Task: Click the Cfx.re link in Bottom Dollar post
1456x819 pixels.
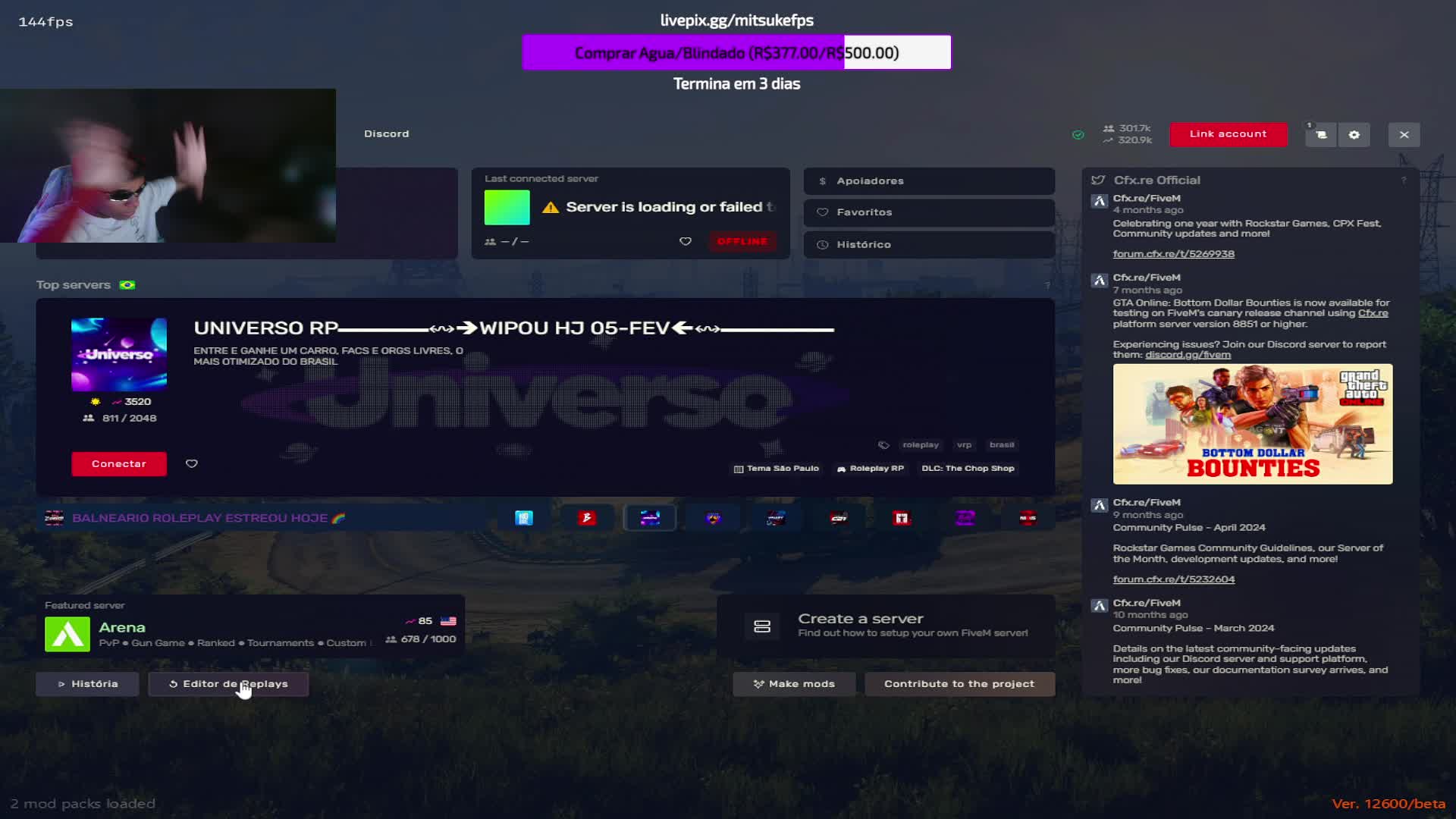Action: coord(1373,313)
